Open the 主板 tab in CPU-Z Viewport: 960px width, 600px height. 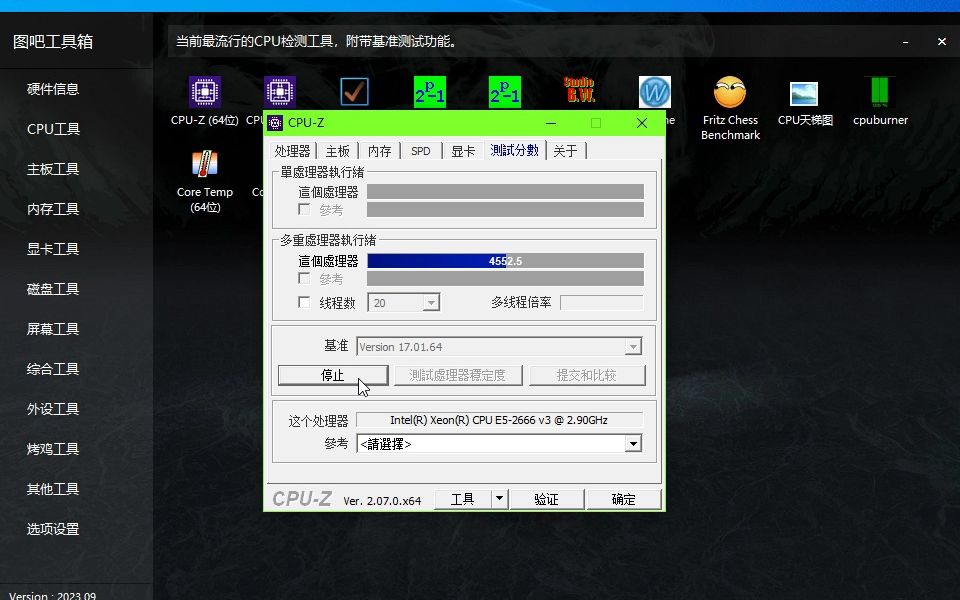pos(337,151)
